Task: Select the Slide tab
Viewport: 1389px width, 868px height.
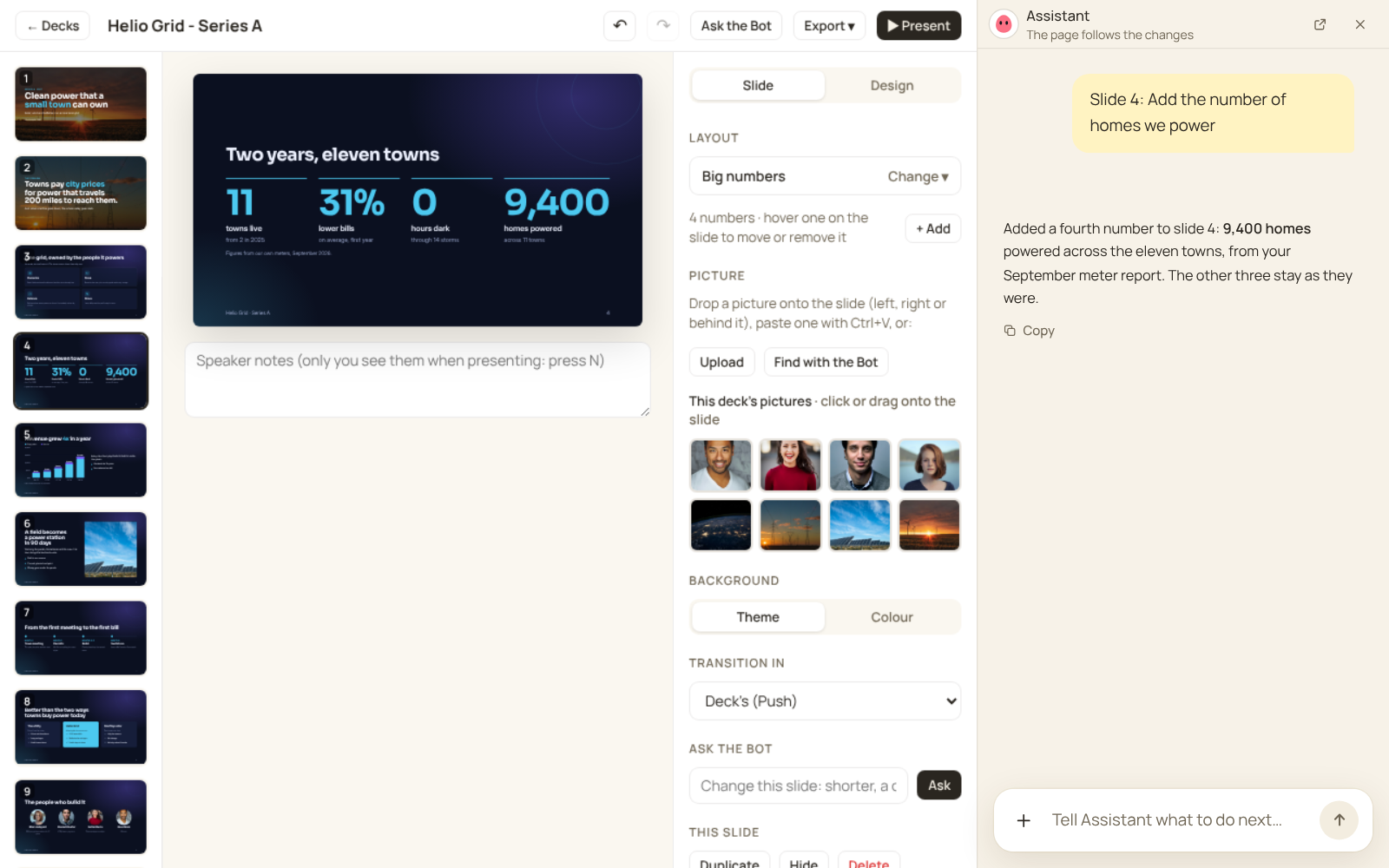Action: pyautogui.click(x=758, y=85)
